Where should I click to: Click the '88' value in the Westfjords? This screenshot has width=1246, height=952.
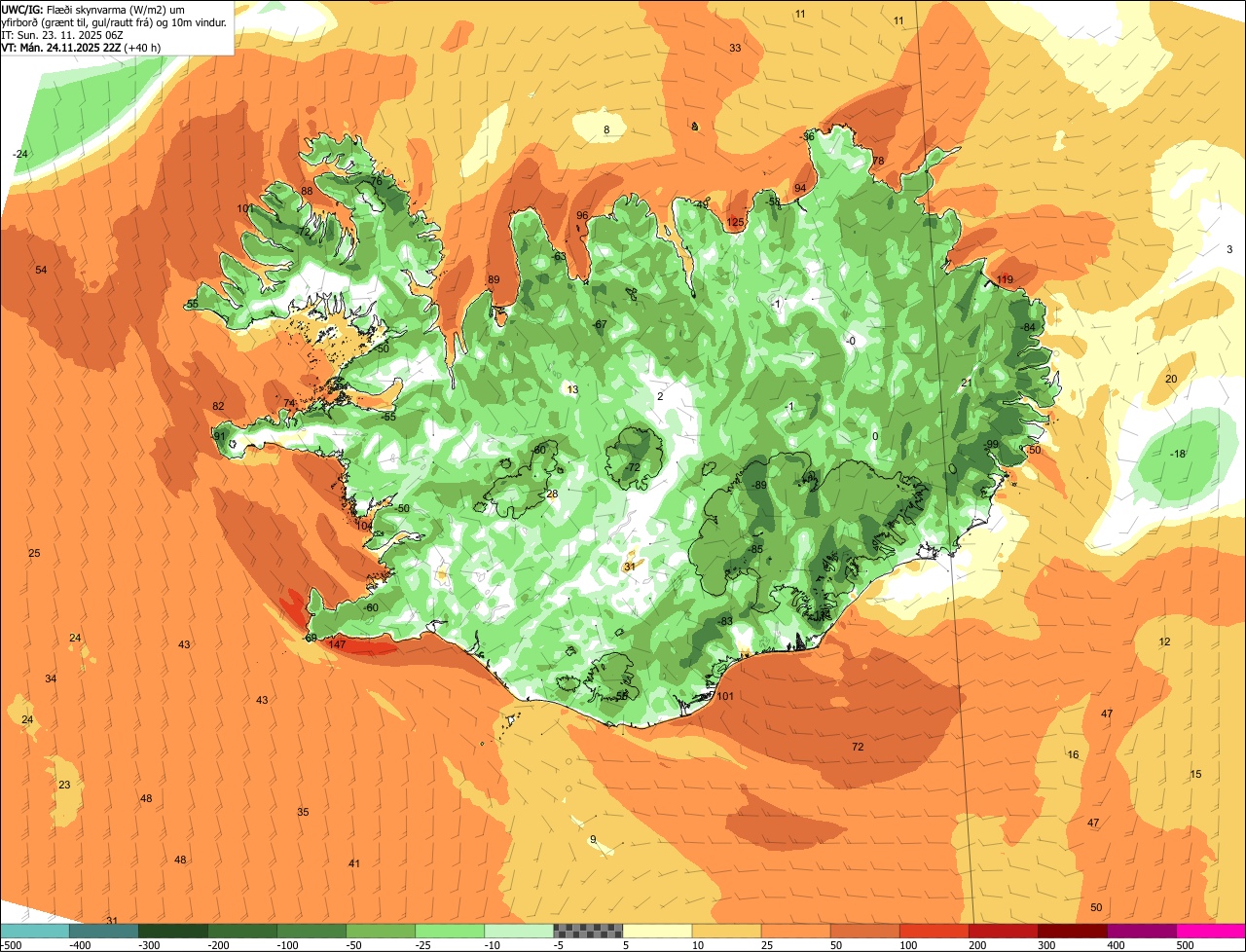tap(307, 191)
